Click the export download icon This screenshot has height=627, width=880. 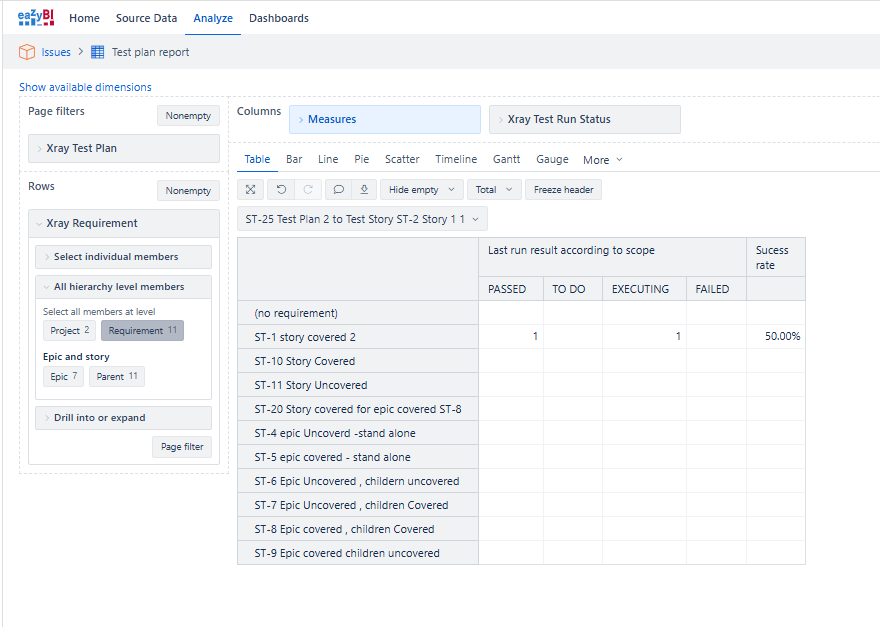pyautogui.click(x=364, y=190)
